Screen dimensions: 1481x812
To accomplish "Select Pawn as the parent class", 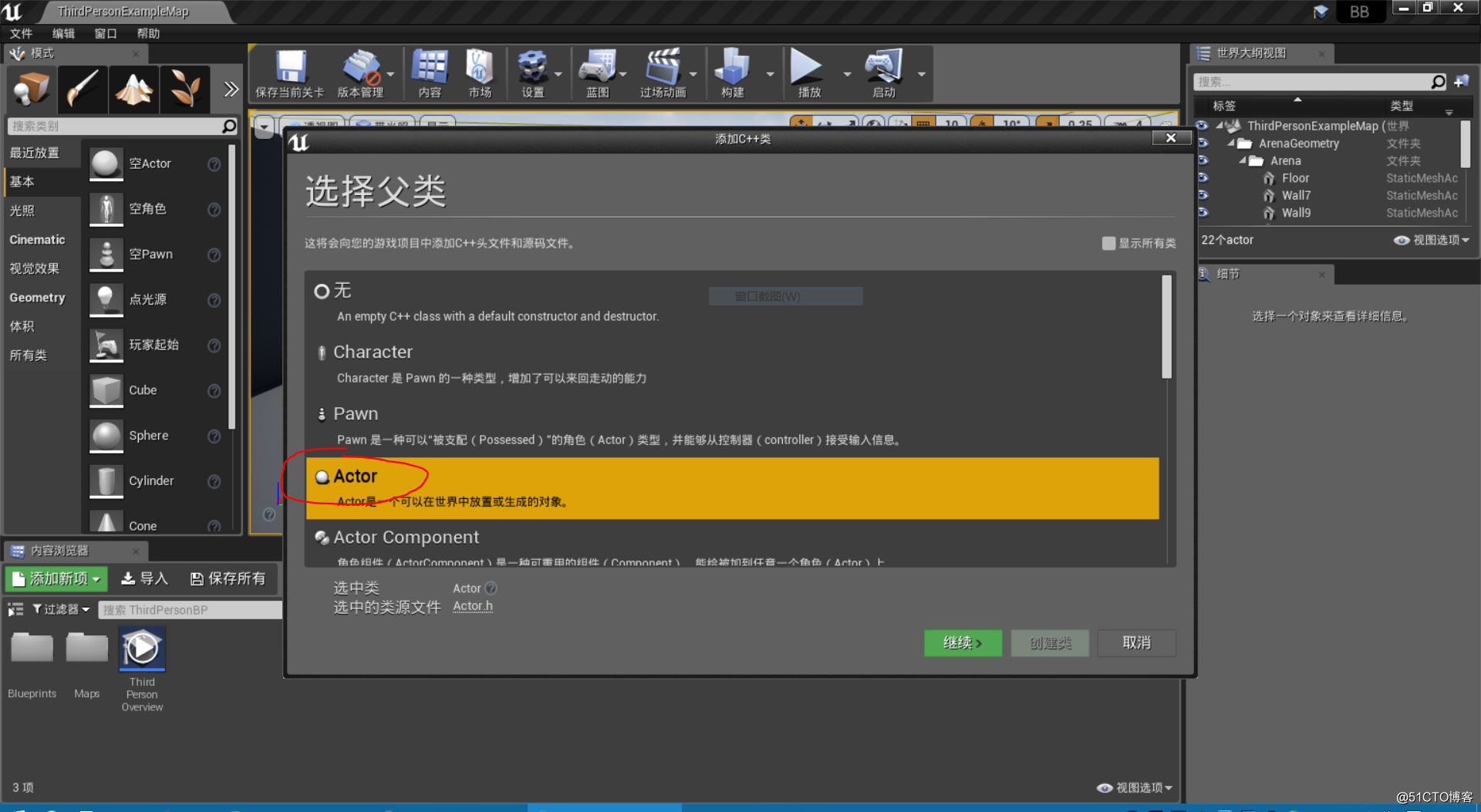I will click(x=733, y=426).
